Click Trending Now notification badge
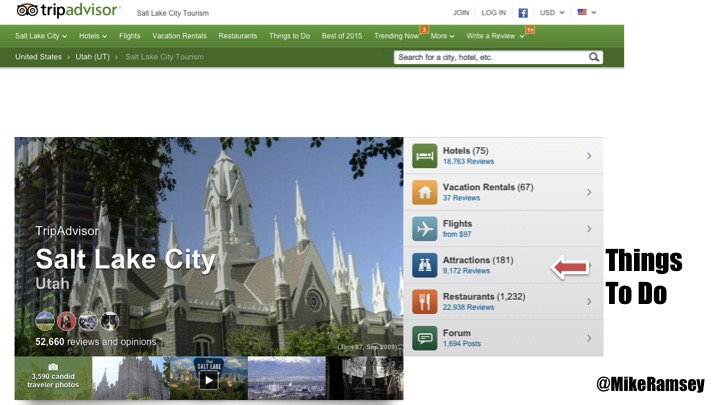 (x=424, y=30)
